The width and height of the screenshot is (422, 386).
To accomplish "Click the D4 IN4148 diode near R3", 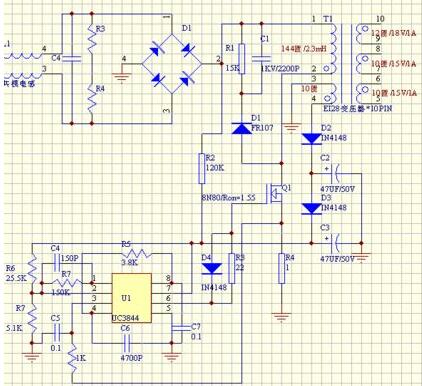I will tap(212, 269).
